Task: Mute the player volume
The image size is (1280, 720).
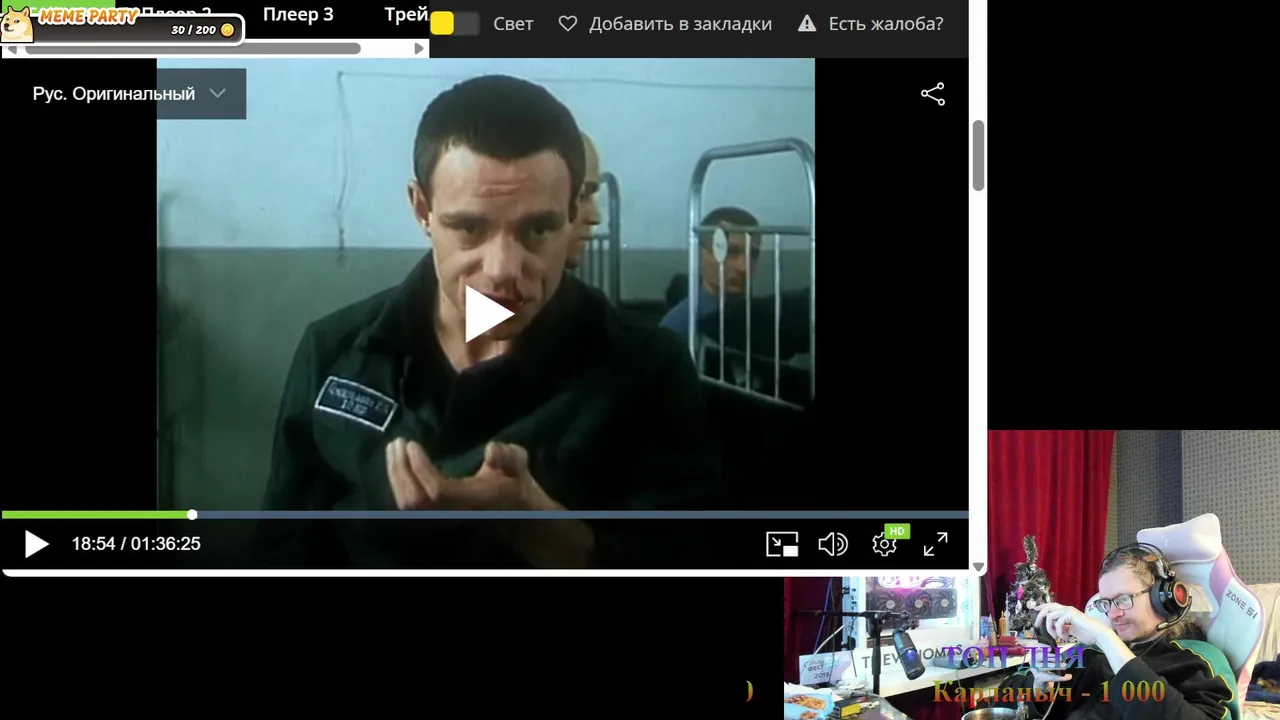Action: pos(832,544)
